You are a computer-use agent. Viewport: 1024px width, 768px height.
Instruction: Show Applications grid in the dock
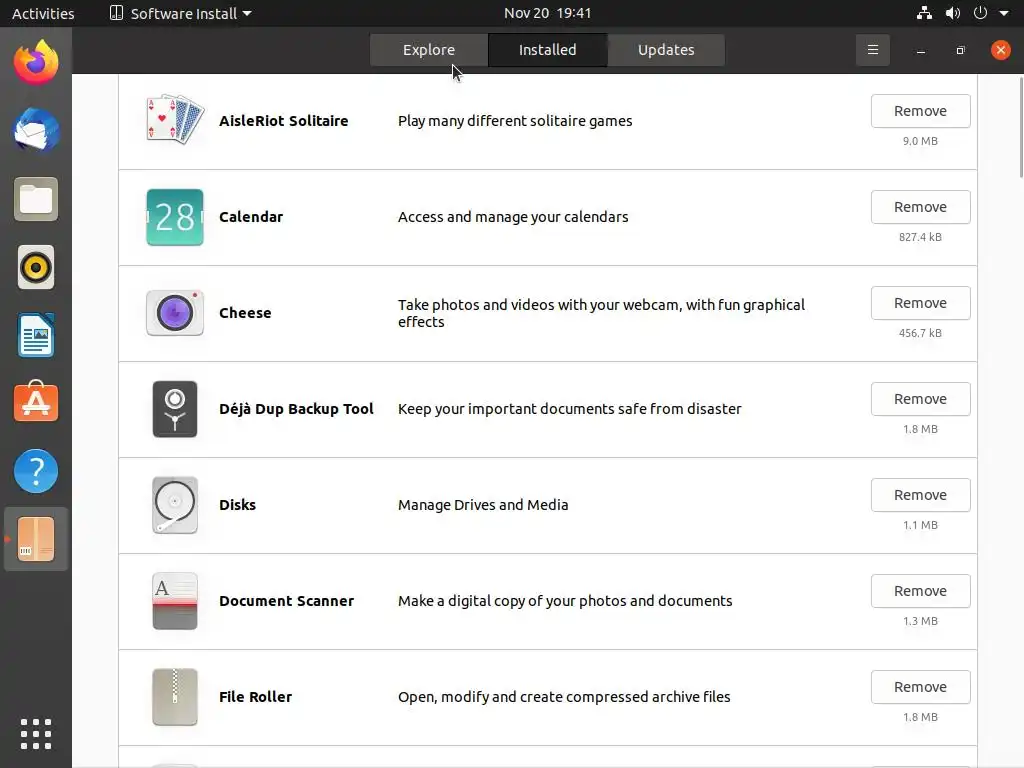click(x=36, y=733)
